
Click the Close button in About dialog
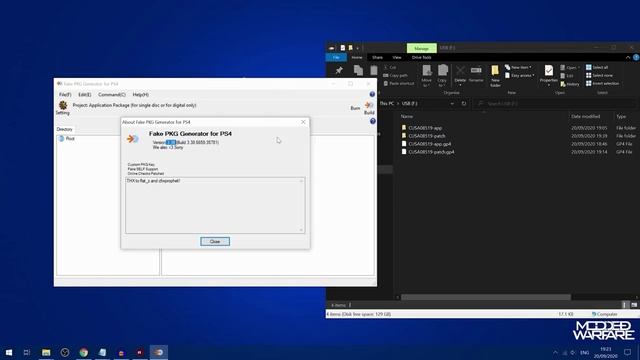(215, 242)
